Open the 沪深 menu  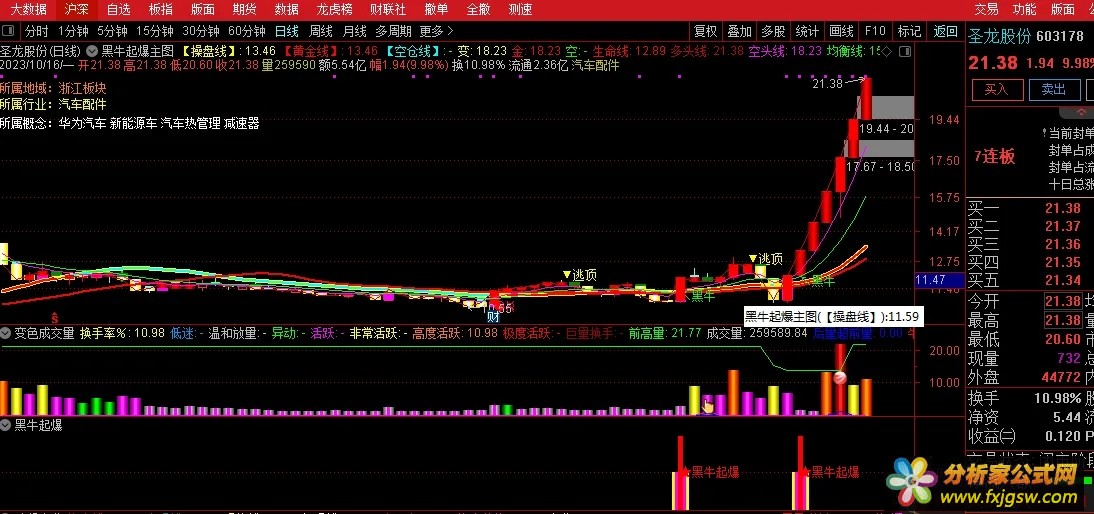point(76,9)
